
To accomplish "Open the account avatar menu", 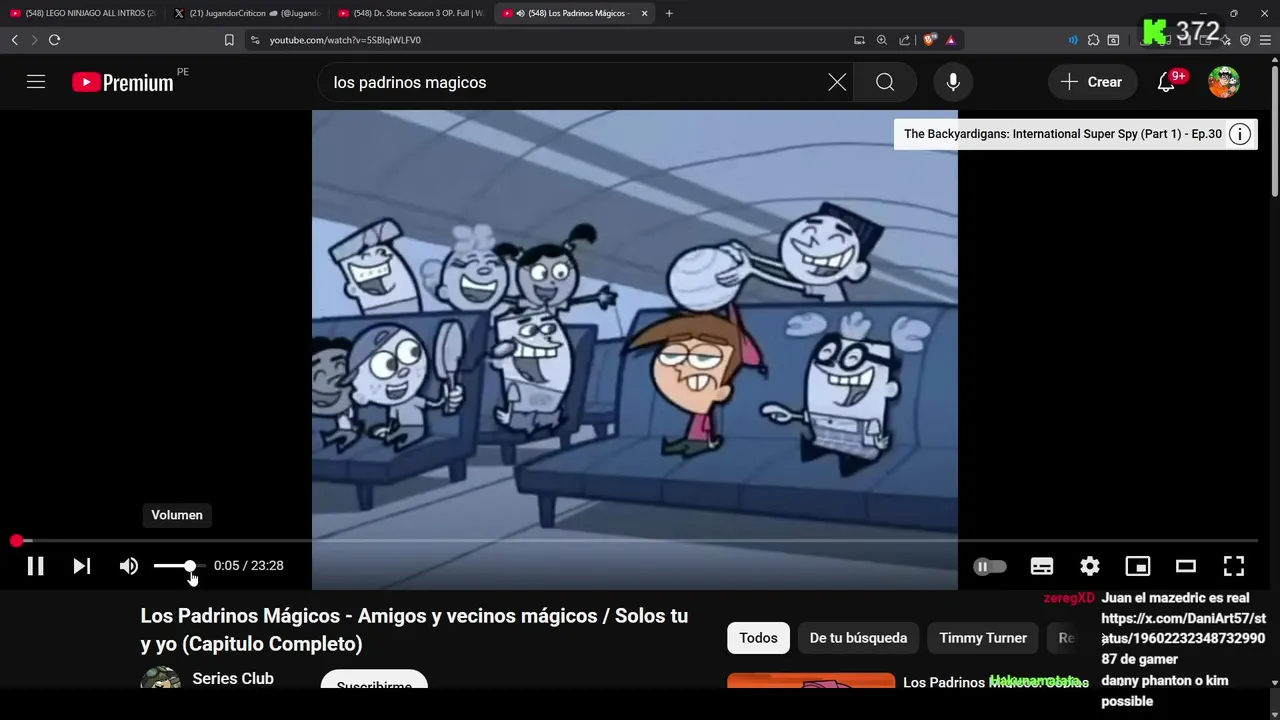I will coord(1224,82).
